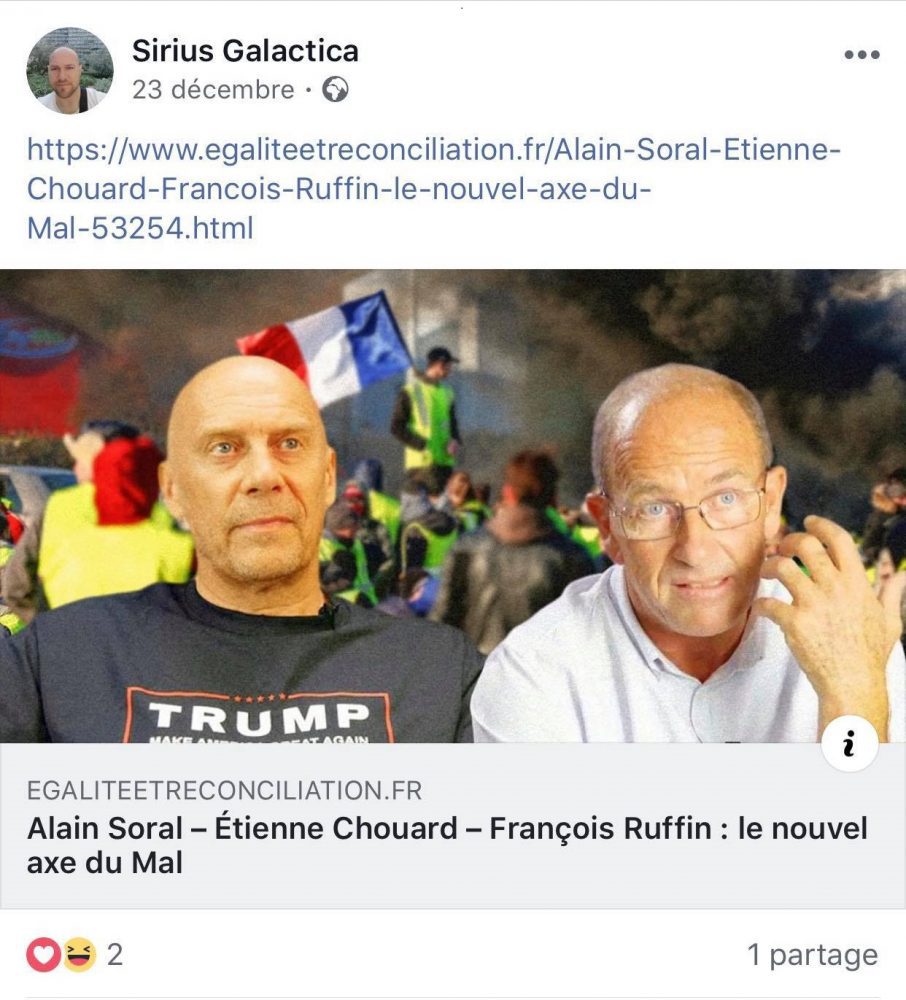906x1000 pixels.
Task: Click the globe public-audience icon
Action: 335,89
